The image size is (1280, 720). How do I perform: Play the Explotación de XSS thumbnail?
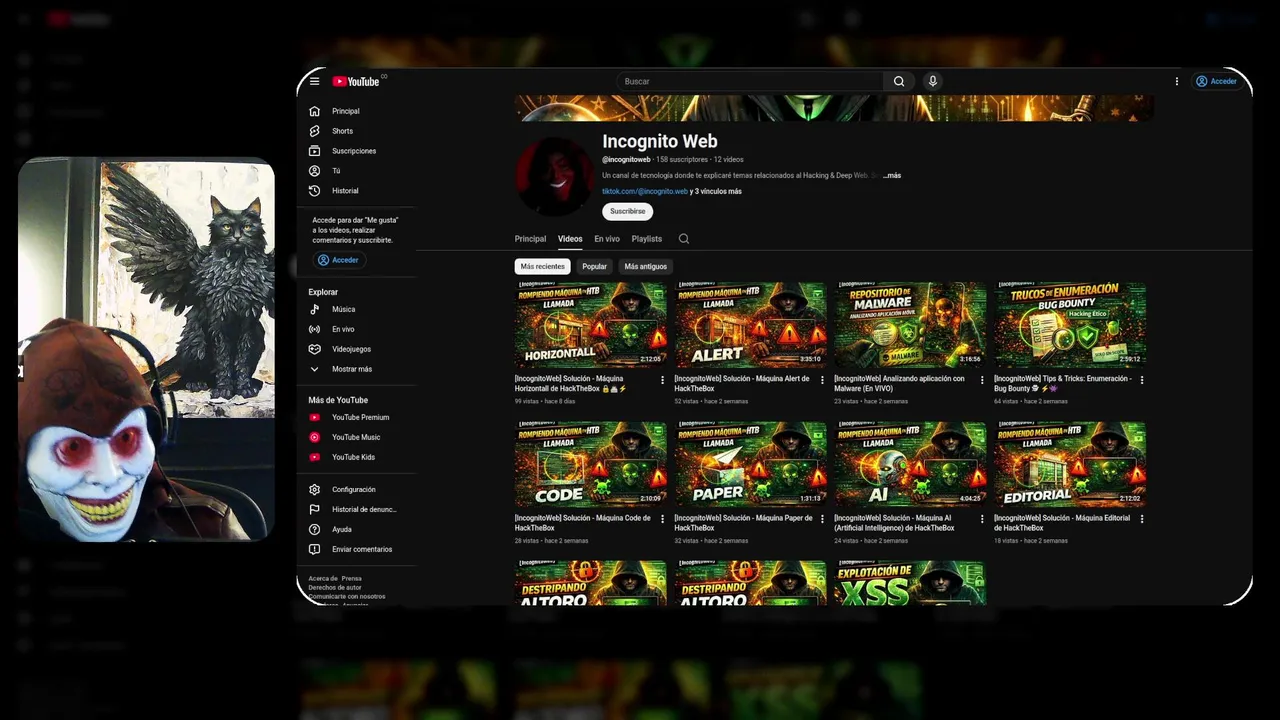point(910,583)
